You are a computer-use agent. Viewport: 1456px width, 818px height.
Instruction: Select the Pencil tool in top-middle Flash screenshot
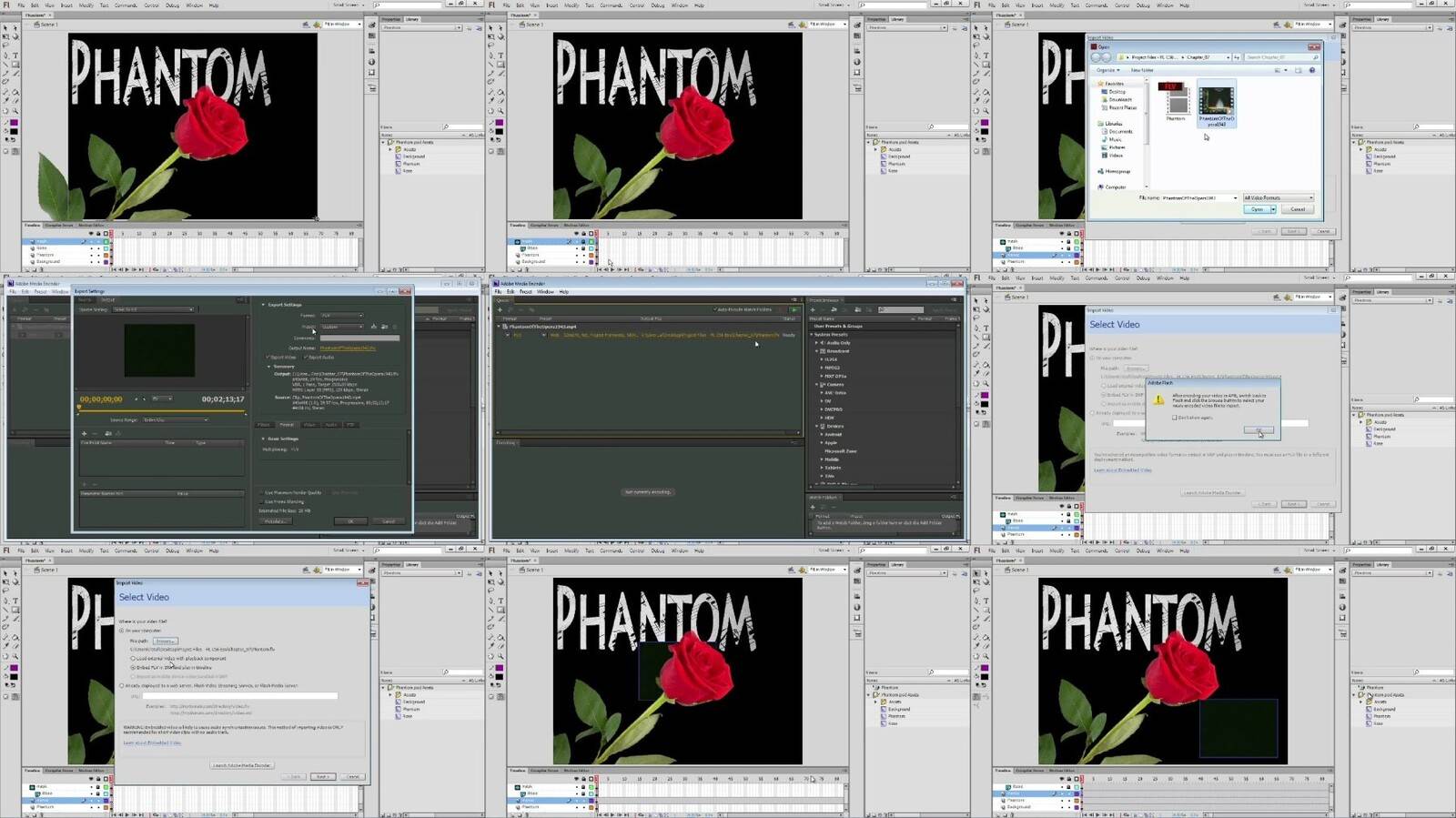click(x=491, y=73)
